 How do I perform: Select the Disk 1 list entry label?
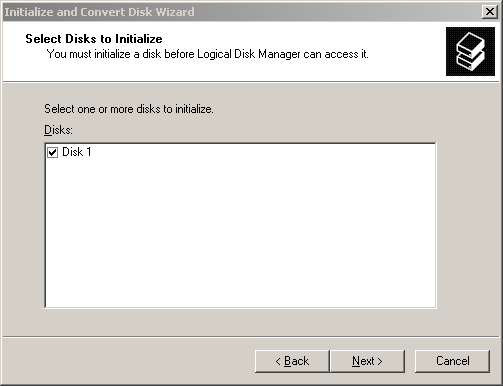tap(76, 152)
